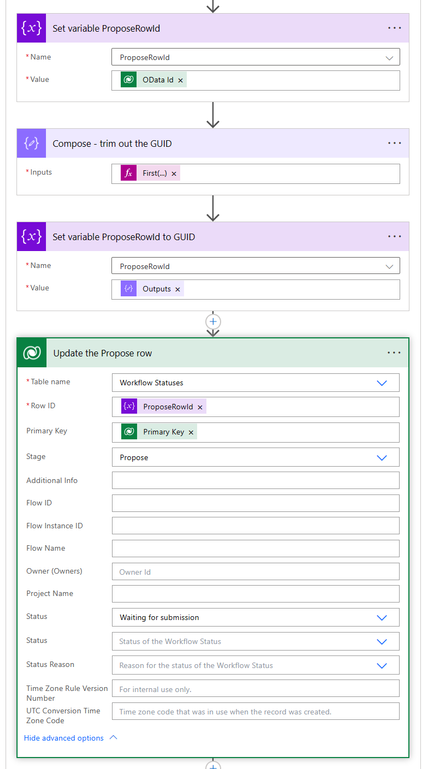The image size is (427, 769).
Task: Open the ellipsis menu for Set variable ProposeRowId to GUID
Action: click(x=394, y=236)
